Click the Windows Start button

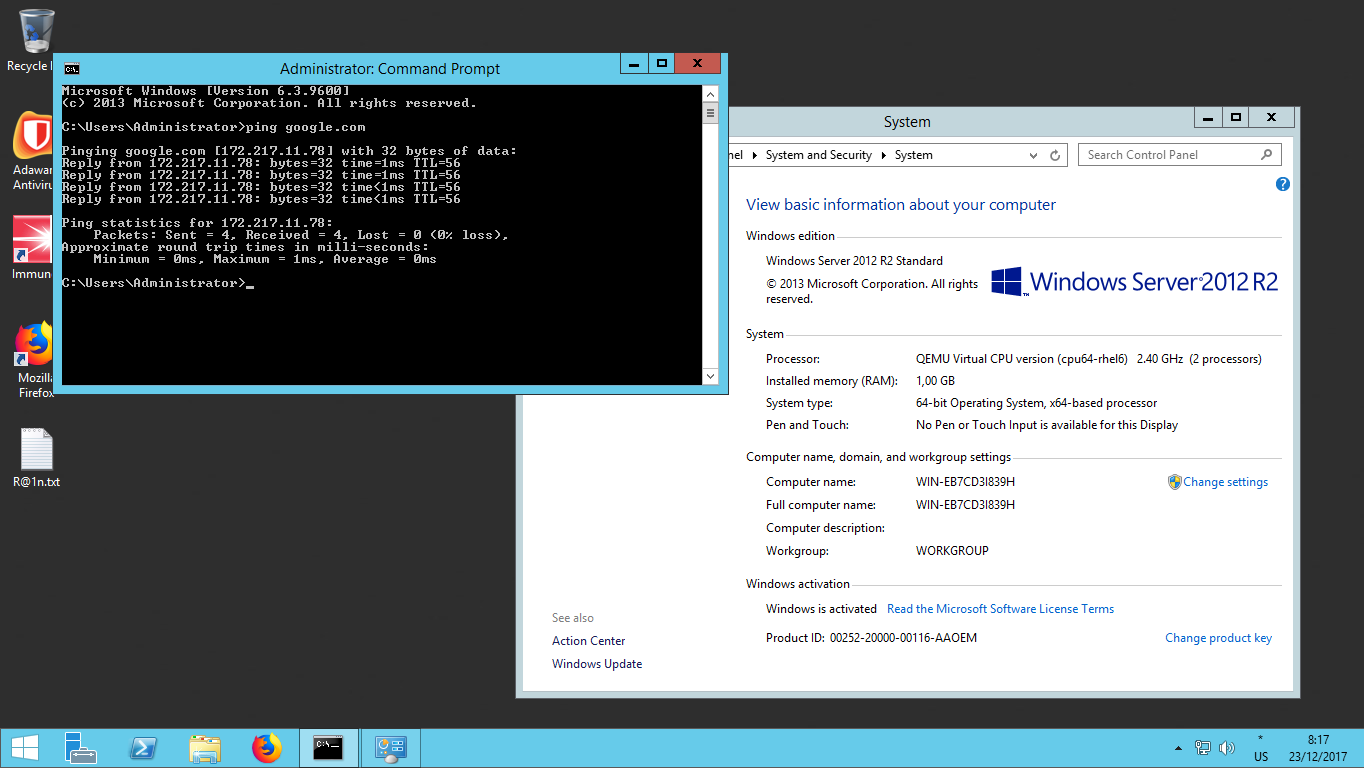[x=24, y=748]
